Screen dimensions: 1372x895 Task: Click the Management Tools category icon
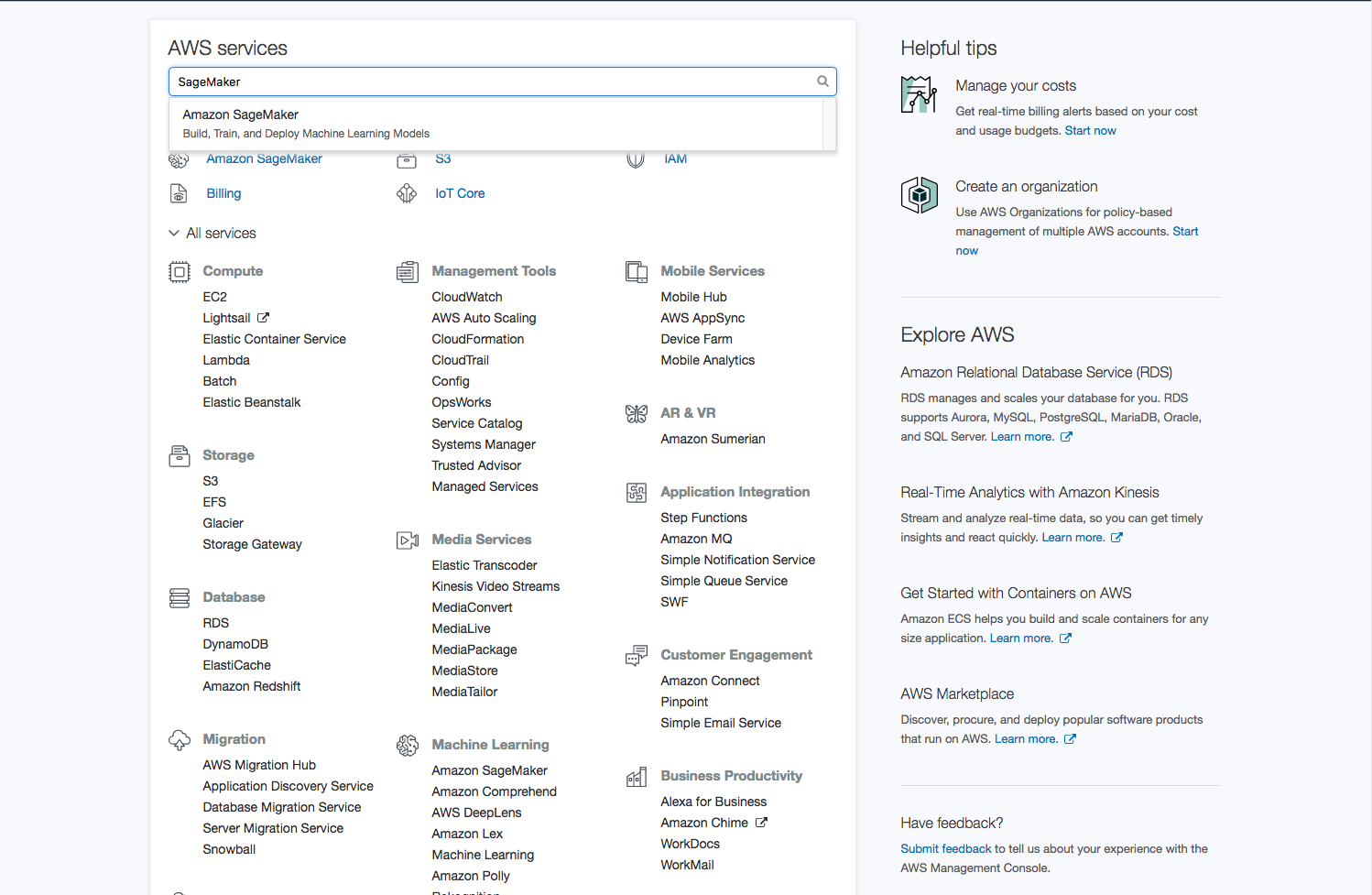[x=408, y=272]
